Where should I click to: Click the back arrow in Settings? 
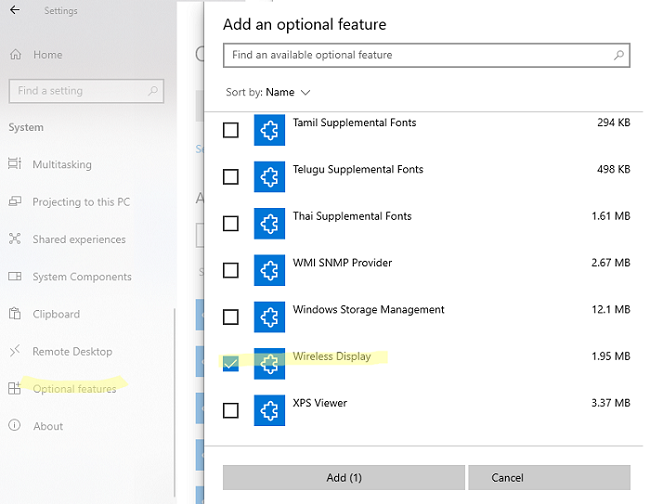(x=15, y=10)
